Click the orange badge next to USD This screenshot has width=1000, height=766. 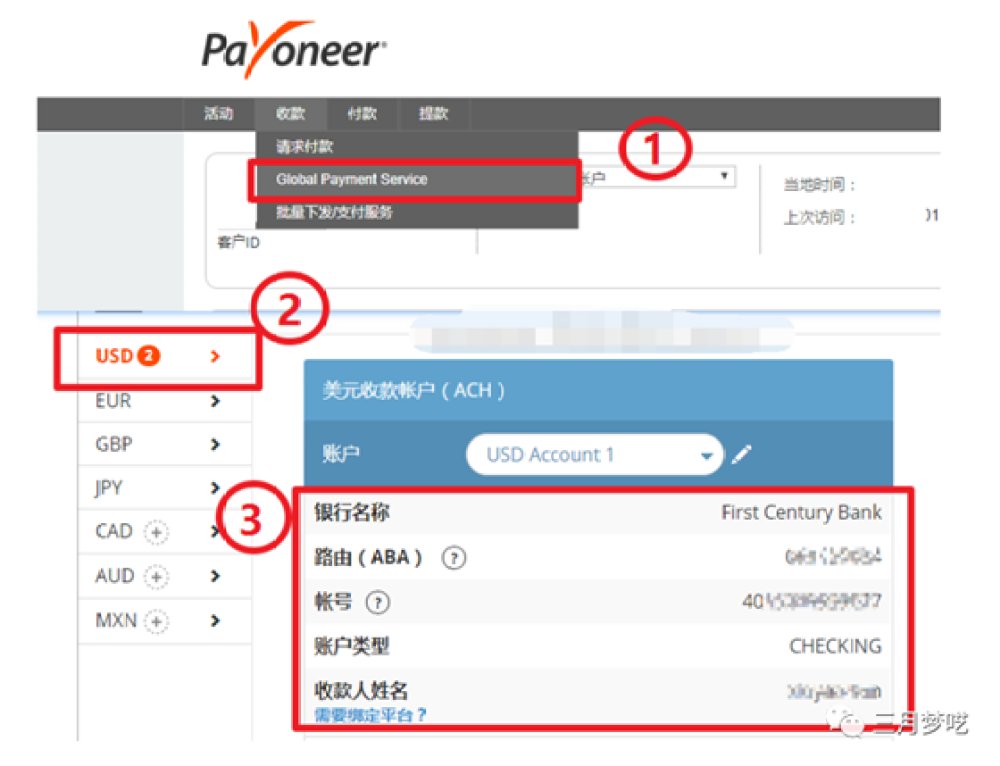coord(149,355)
